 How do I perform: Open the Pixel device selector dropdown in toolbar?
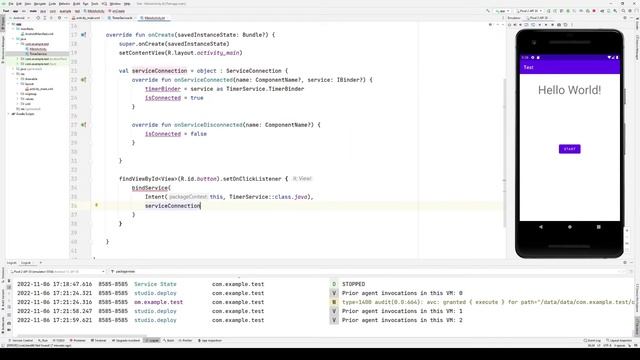[x=529, y=11]
